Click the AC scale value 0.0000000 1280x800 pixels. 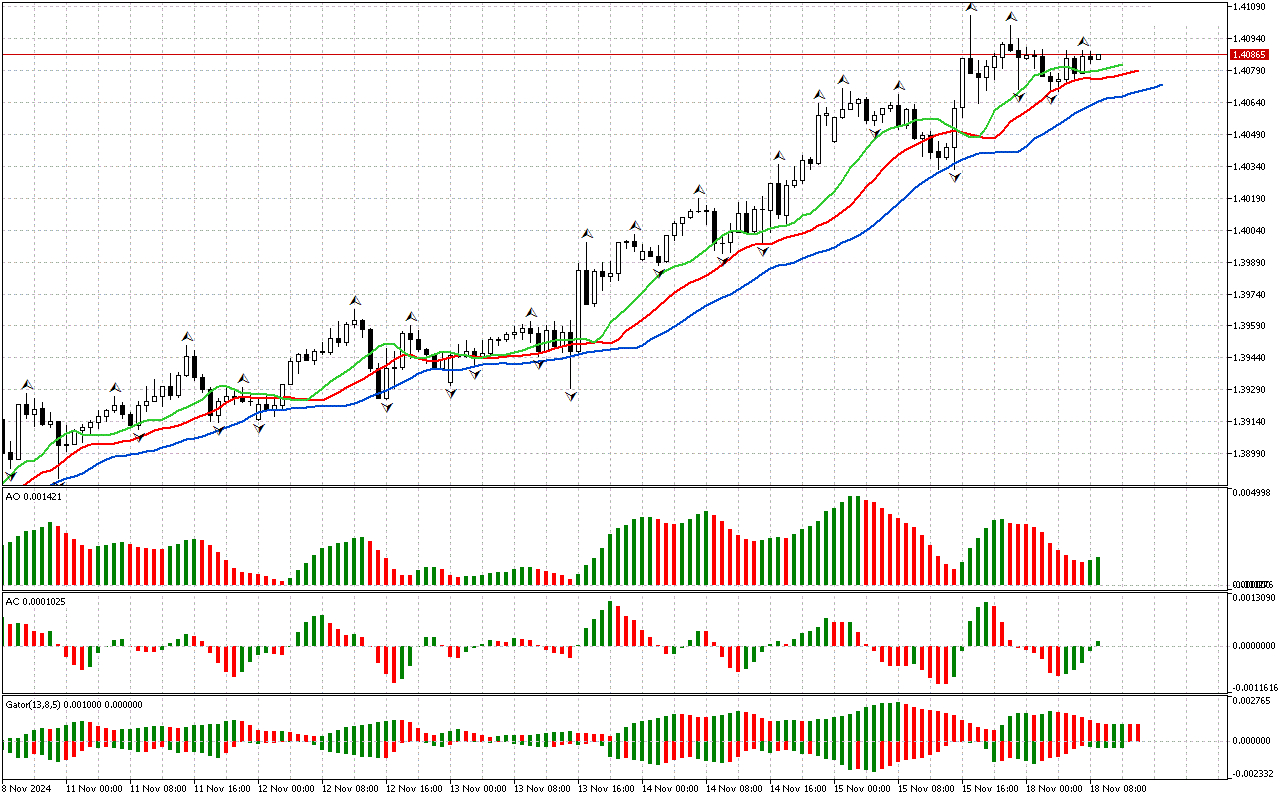click(1254, 646)
